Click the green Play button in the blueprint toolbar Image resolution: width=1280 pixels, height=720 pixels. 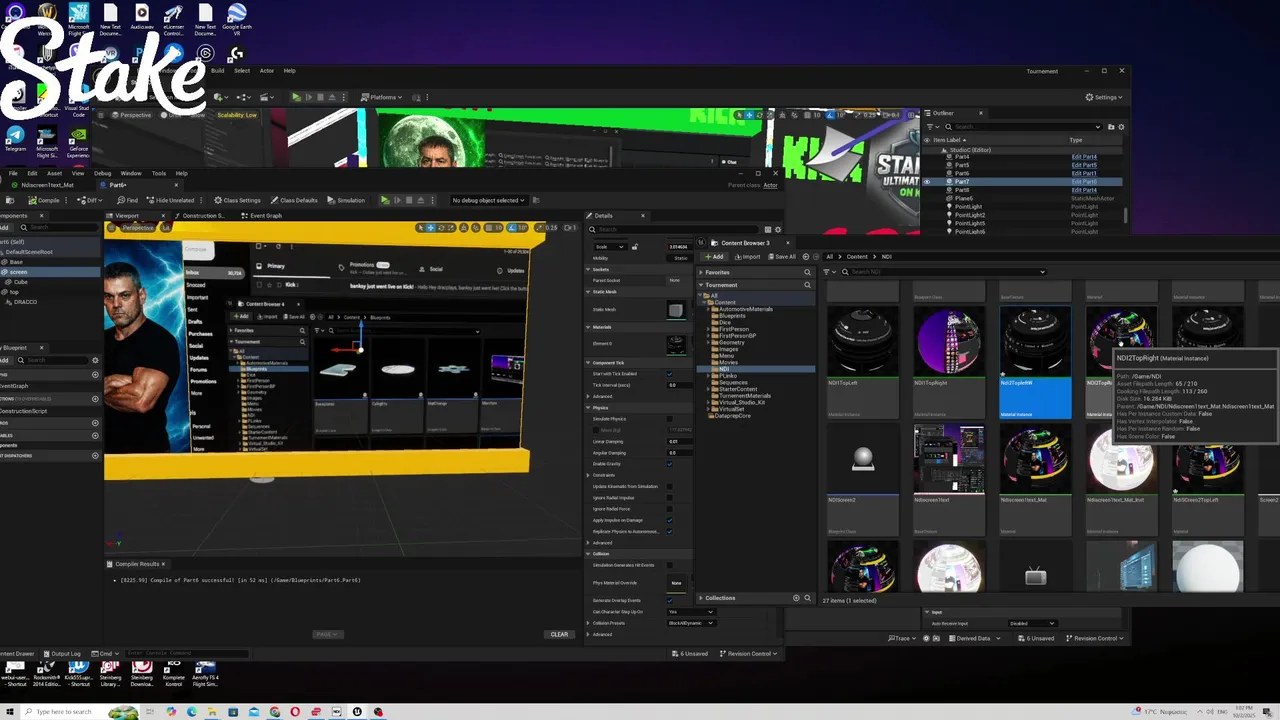click(384, 200)
